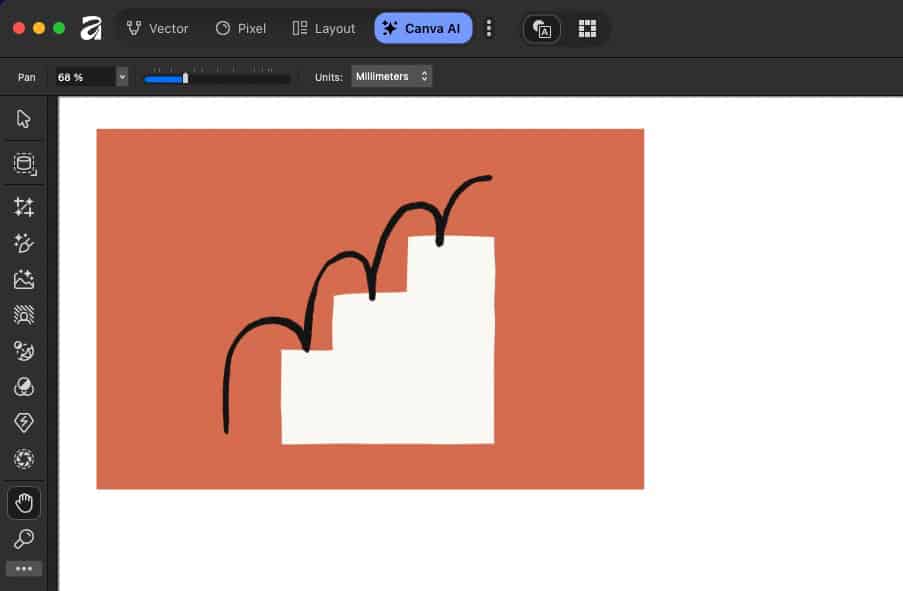Click the sparkle wand AI tool
The width and height of the screenshot is (903, 591).
tap(24, 243)
